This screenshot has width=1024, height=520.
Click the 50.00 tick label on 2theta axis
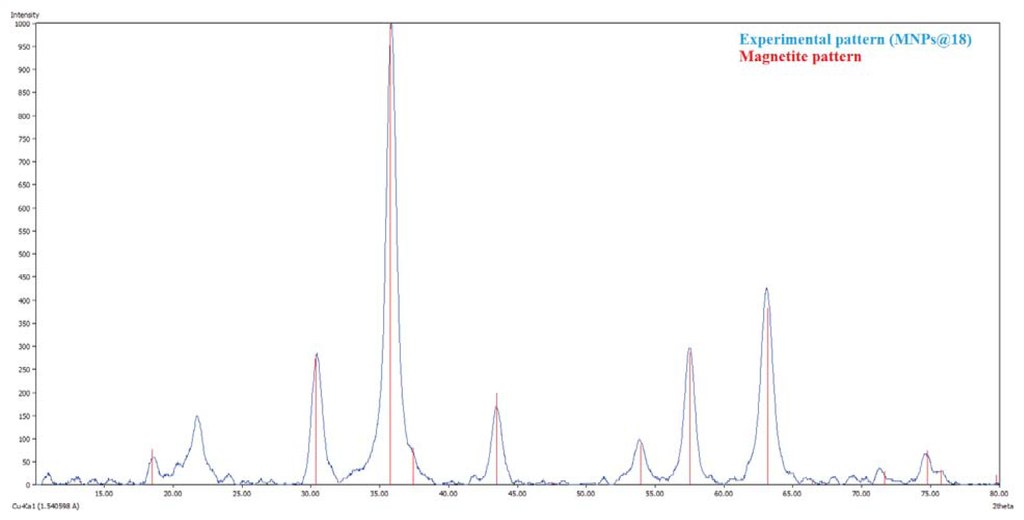586,493
